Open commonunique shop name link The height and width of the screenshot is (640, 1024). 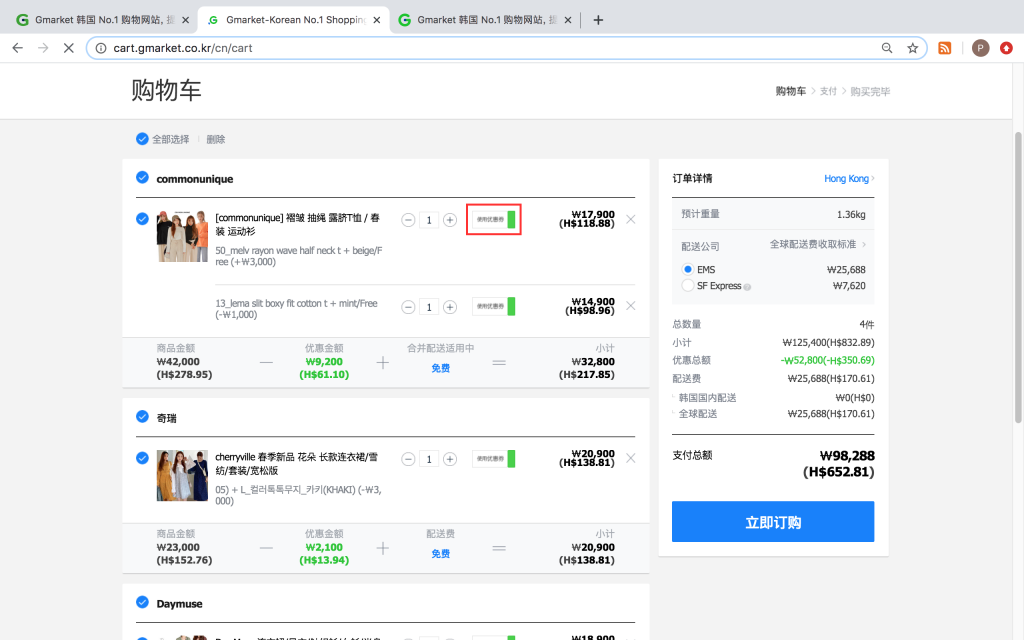click(195, 179)
